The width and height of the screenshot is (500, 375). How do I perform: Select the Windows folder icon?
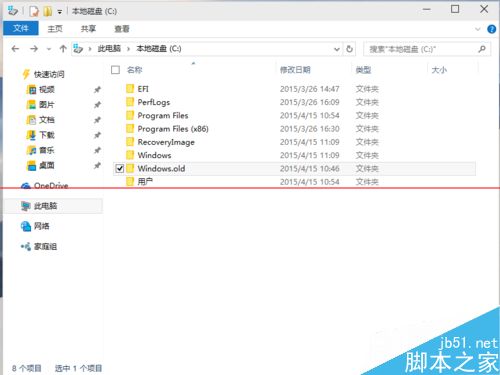pos(130,155)
